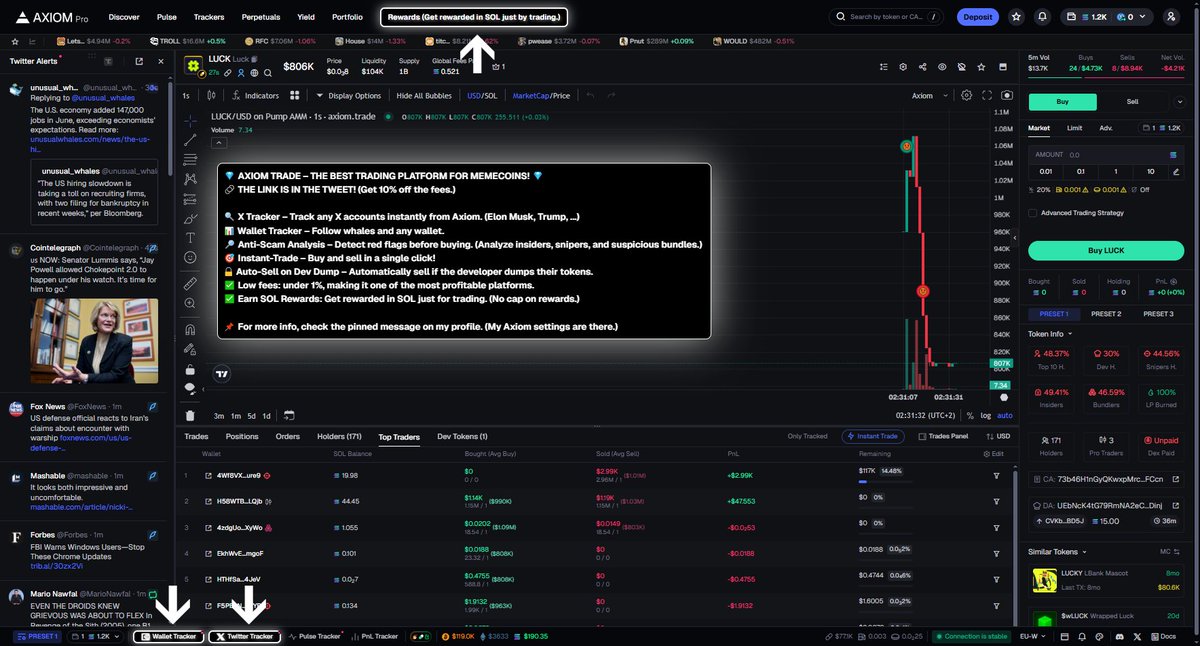Open the MC sort dropdown in Similar Tokens

(1170, 552)
